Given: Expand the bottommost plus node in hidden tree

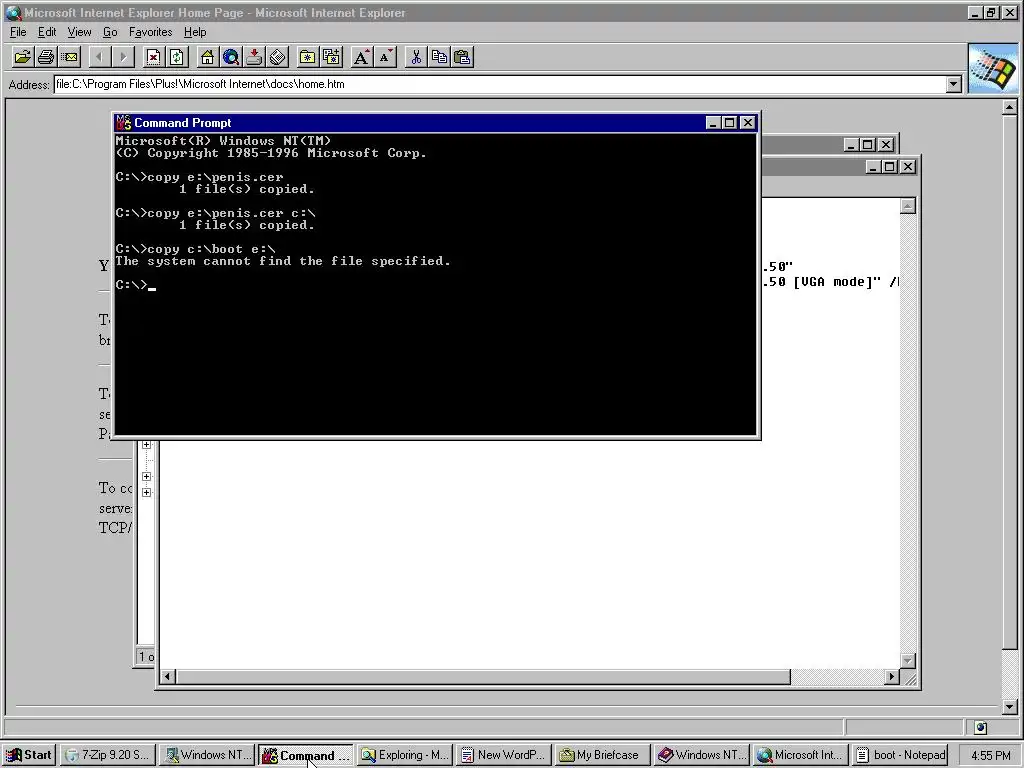Looking at the screenshot, I should [x=146, y=492].
